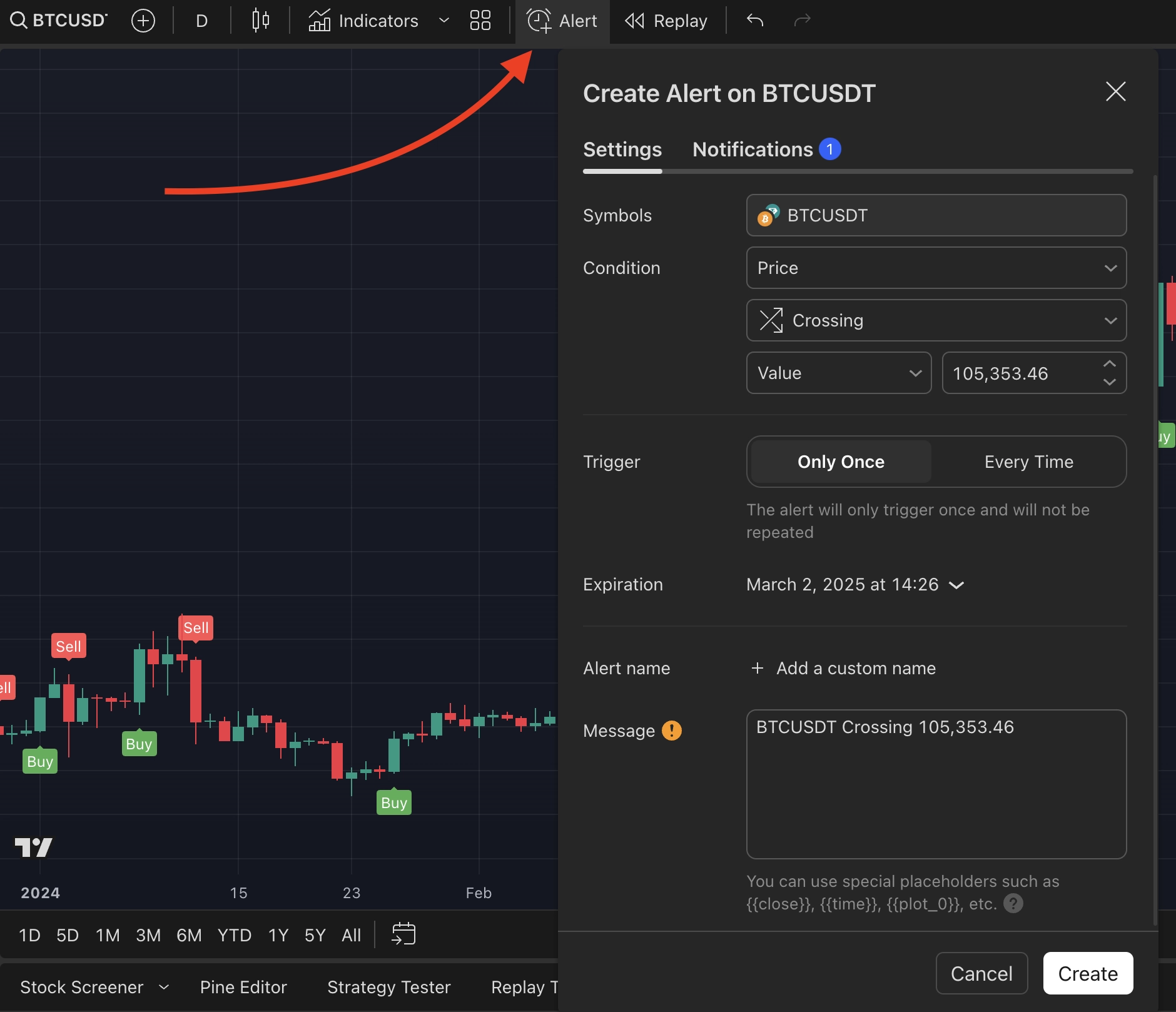Set chart range to 6M
The image size is (1176, 1012).
pyautogui.click(x=189, y=935)
